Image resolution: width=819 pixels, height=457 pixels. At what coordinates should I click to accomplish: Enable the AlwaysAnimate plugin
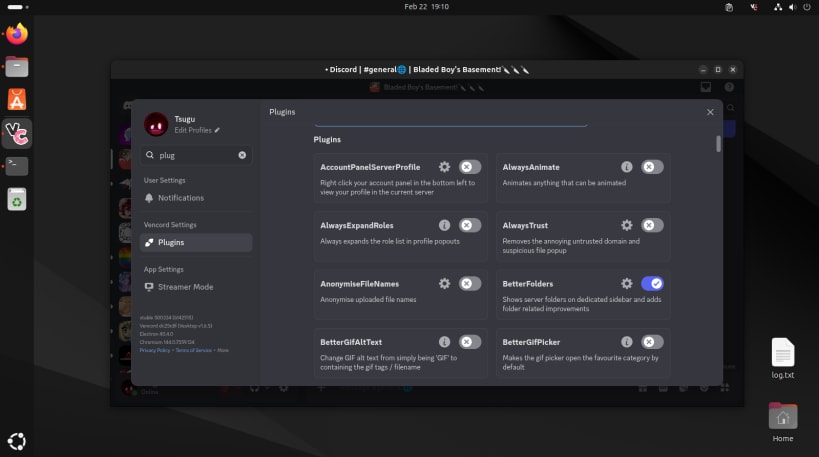pyautogui.click(x=652, y=167)
